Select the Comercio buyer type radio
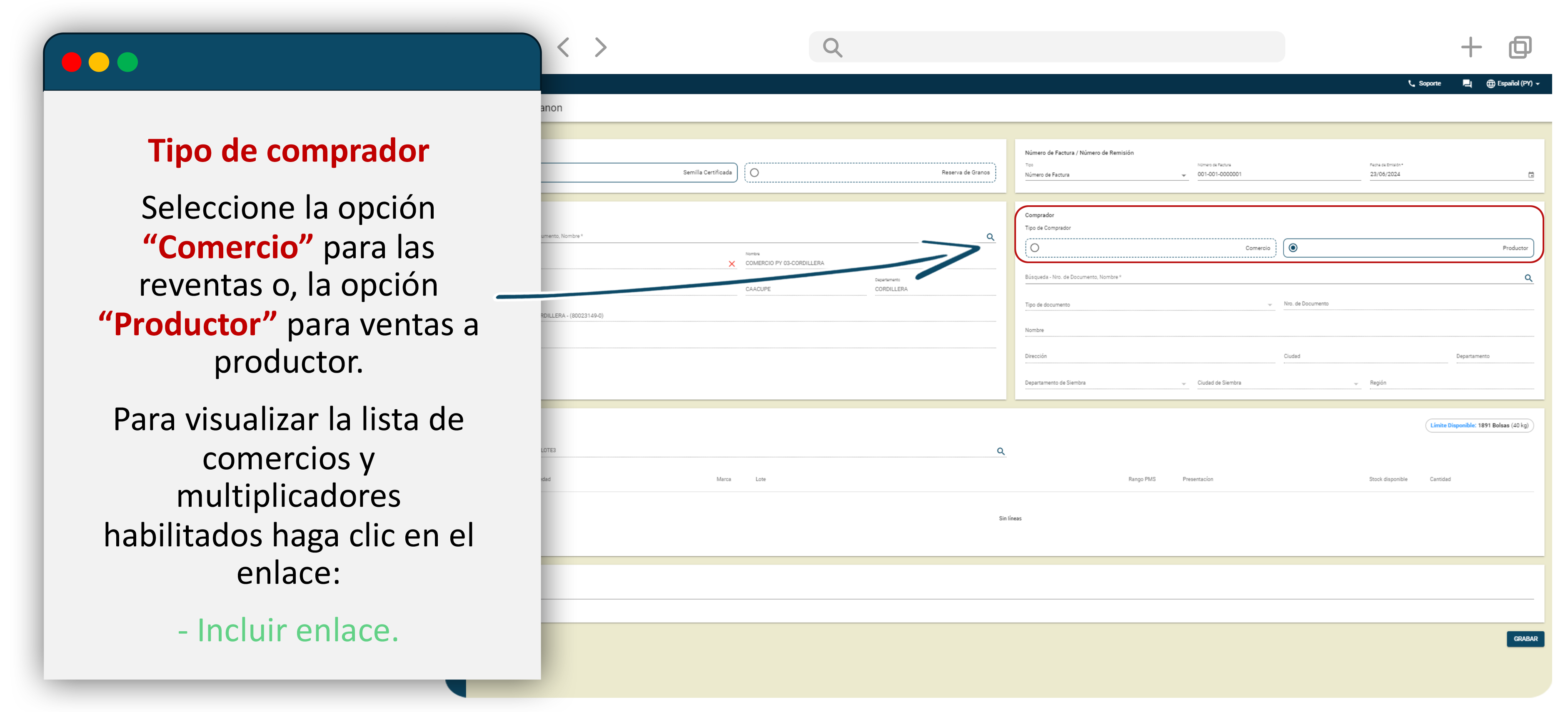 (1035, 248)
